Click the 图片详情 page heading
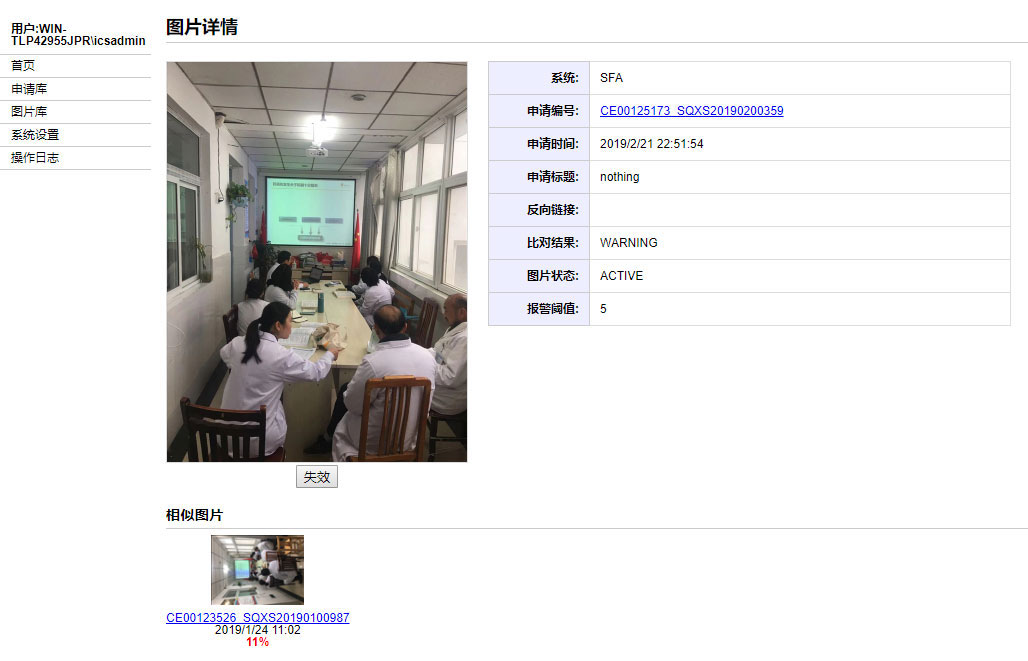Screen dimensions: 1028x661 [202, 27]
